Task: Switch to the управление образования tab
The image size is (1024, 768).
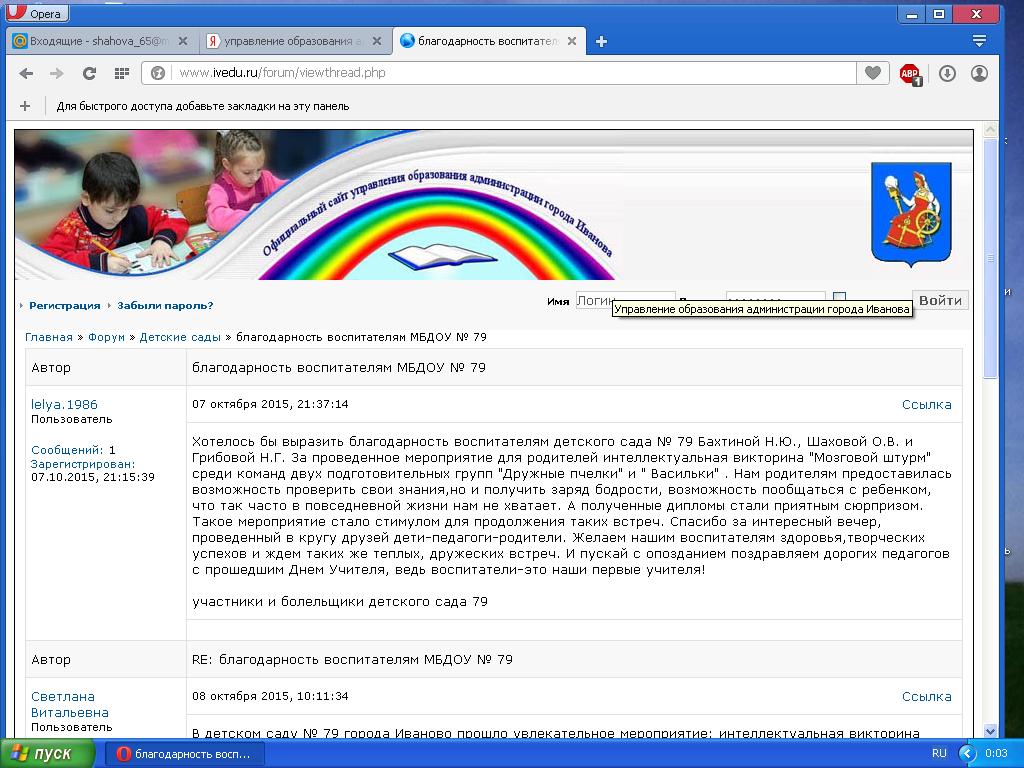Action: [295, 41]
